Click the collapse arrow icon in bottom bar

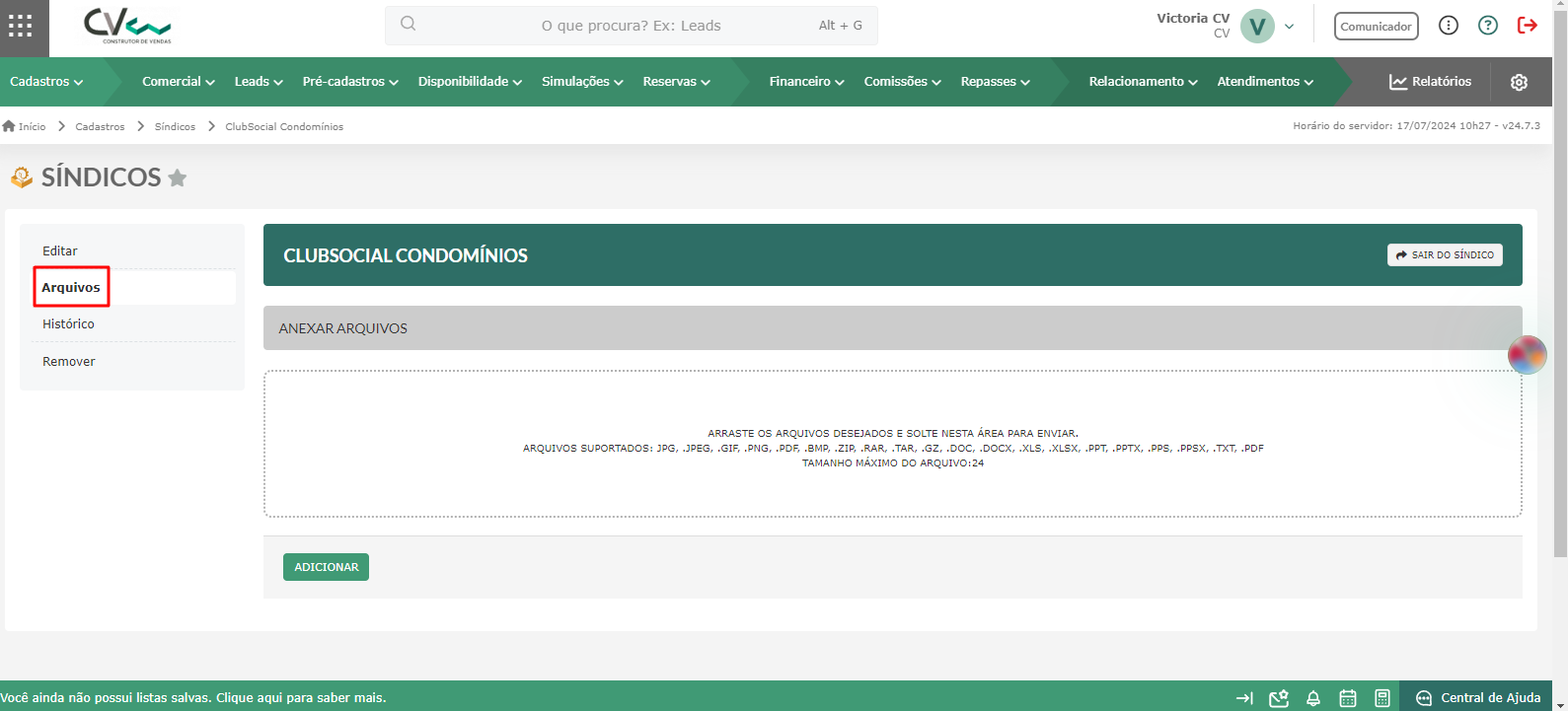tap(1244, 698)
